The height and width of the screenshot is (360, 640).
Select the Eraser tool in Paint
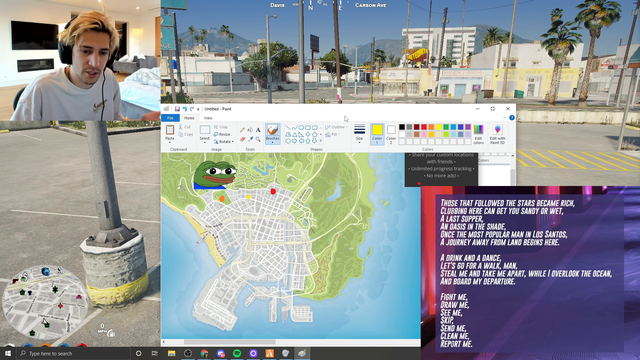click(242, 140)
